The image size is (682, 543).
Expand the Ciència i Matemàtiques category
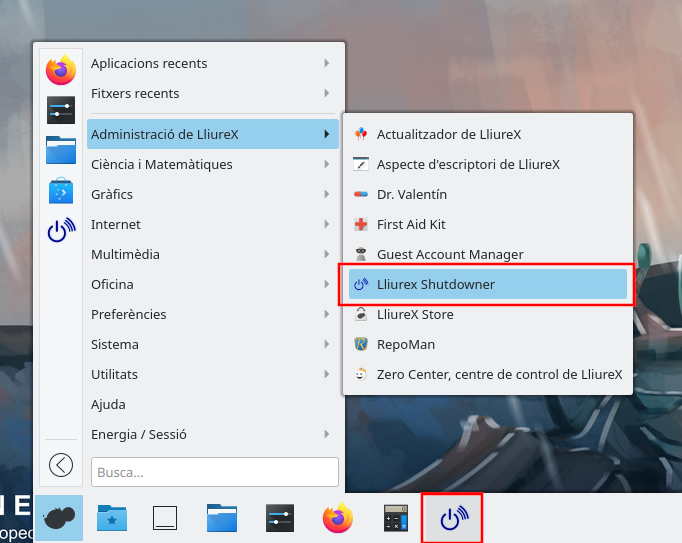pos(212,164)
